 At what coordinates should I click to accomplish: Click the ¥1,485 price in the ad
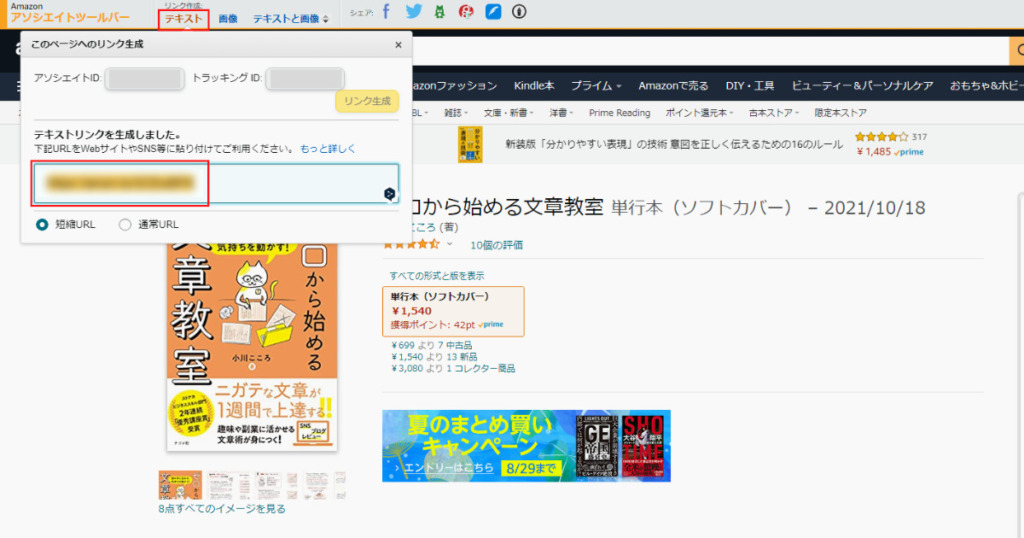coord(874,151)
